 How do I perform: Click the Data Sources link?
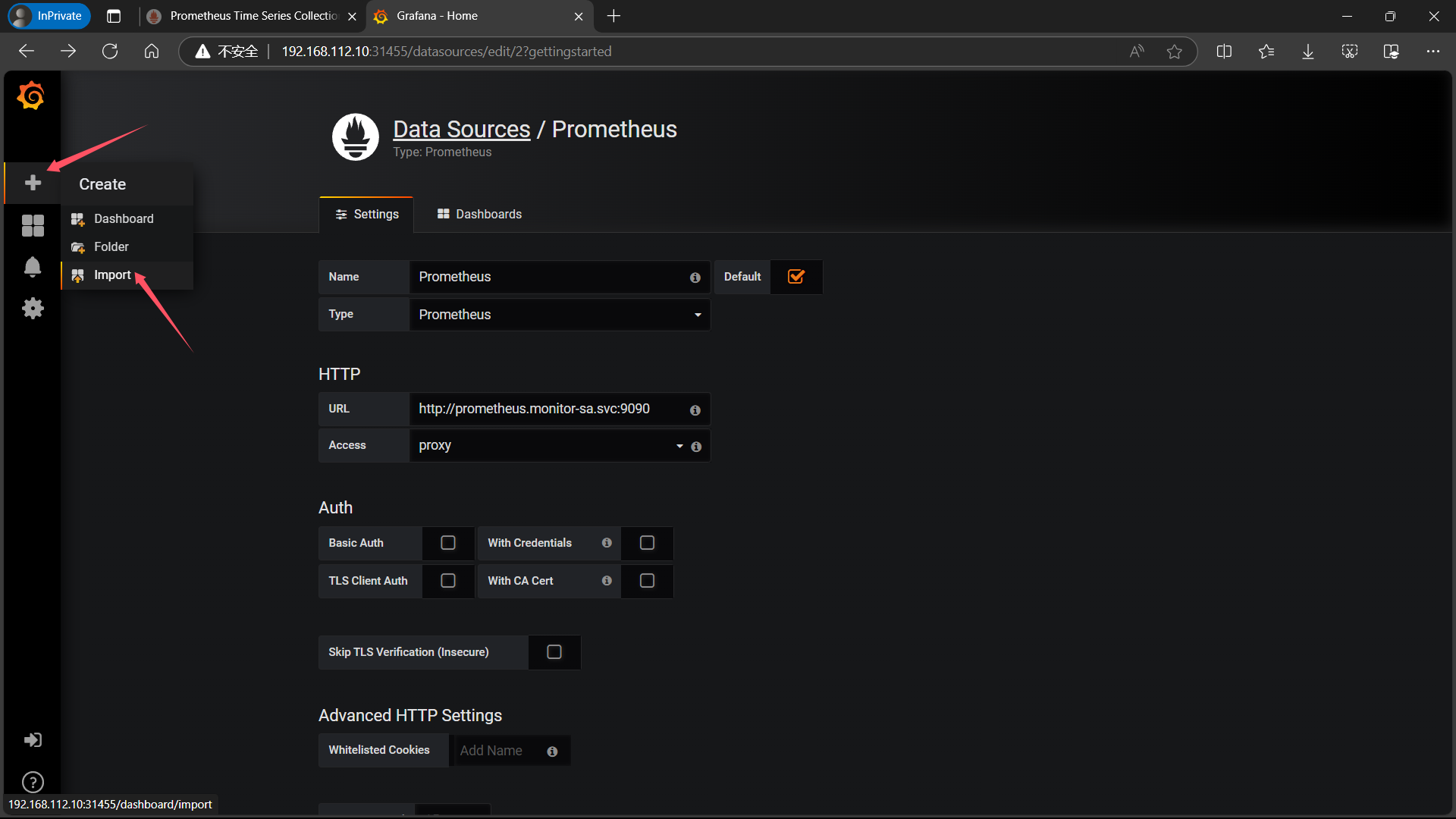[461, 130]
